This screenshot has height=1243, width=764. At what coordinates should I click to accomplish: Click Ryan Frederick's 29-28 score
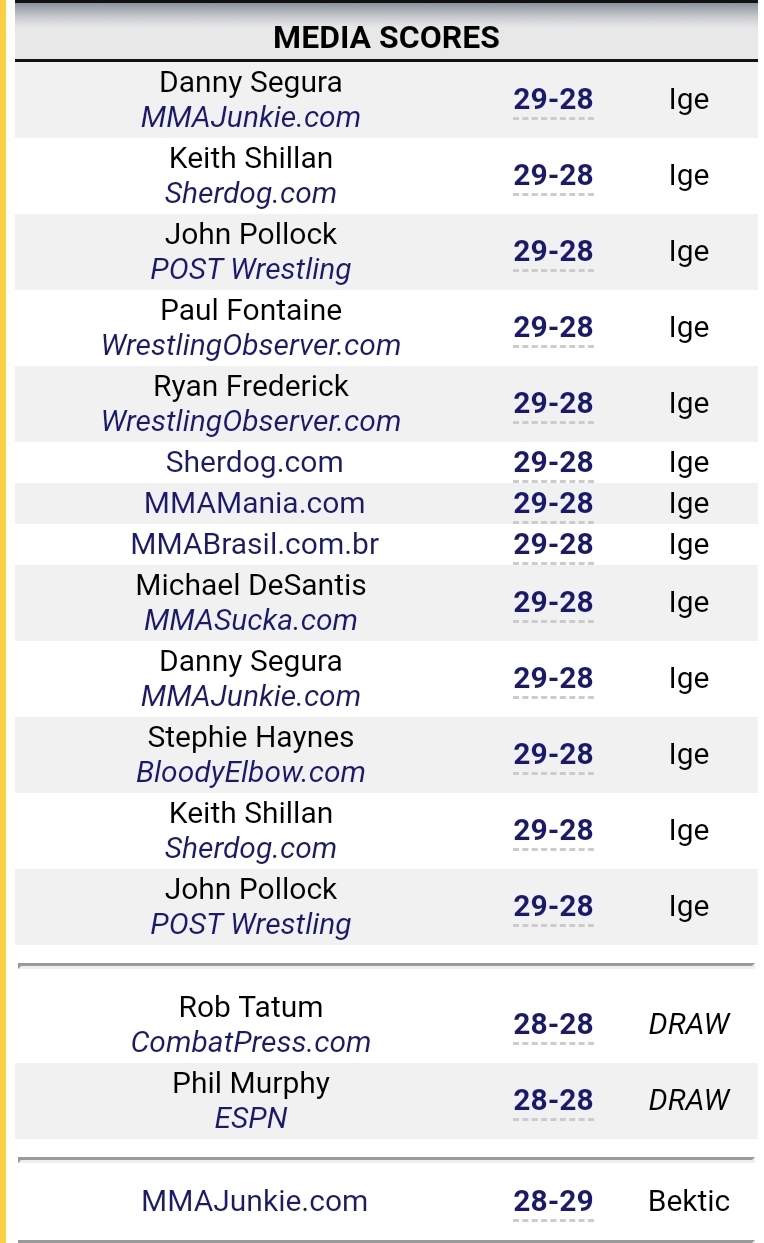point(553,403)
